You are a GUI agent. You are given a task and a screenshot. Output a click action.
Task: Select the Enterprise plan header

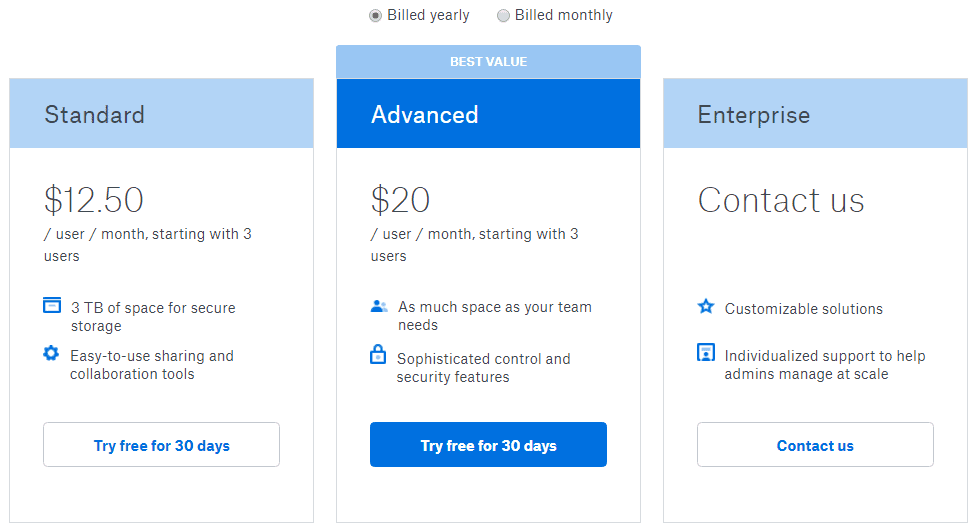click(x=815, y=113)
